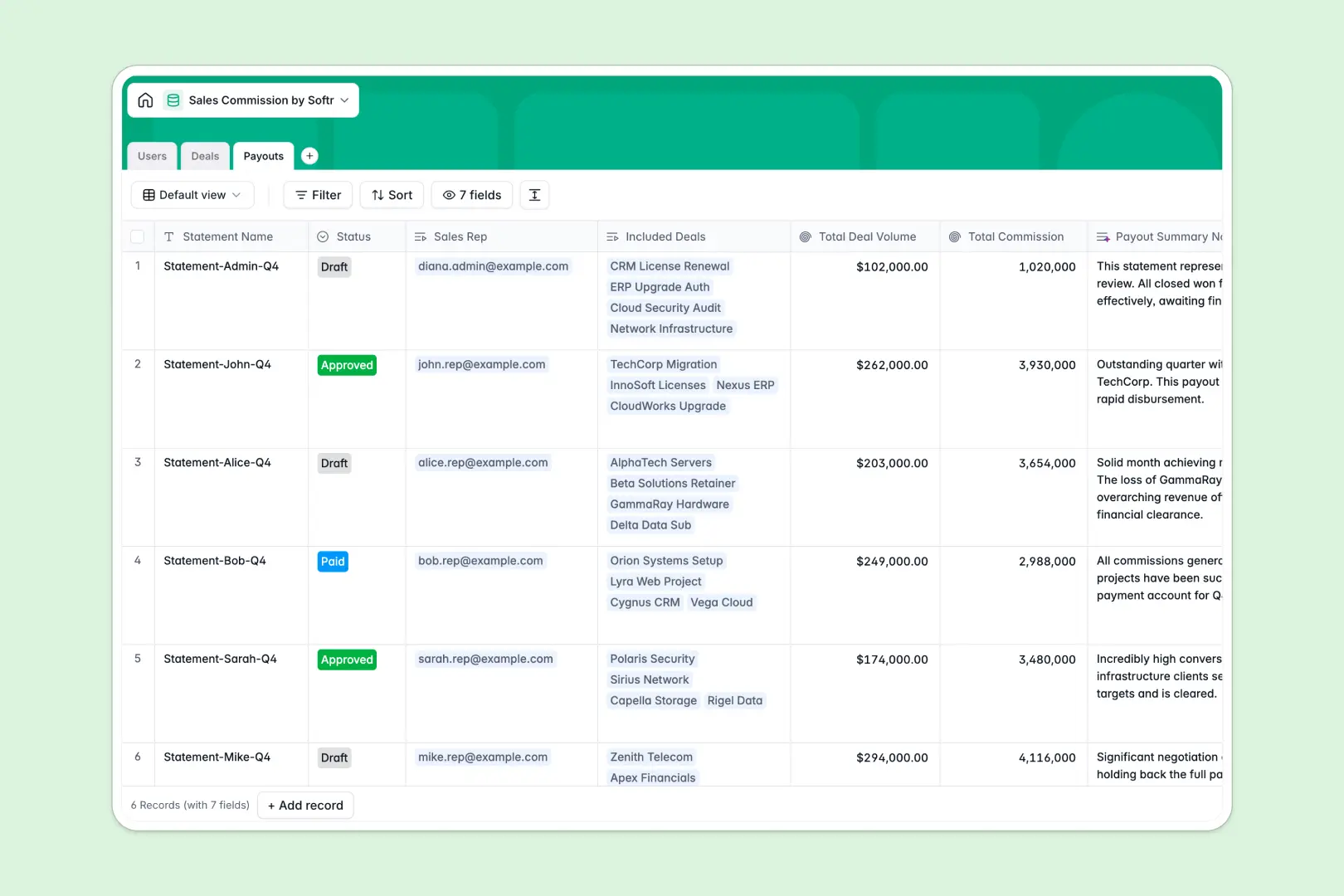Click the eye icon on 7 fields button
The image size is (1344, 896).
448,195
